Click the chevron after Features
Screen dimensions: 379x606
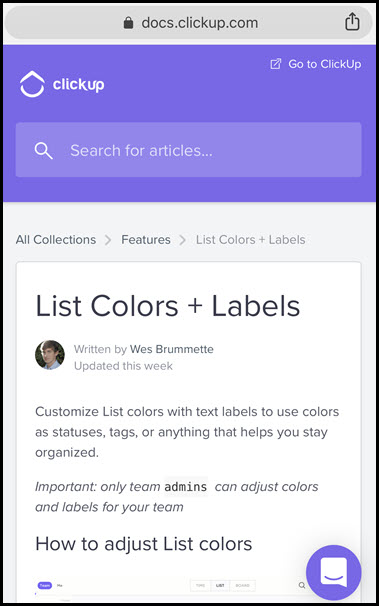coord(182,240)
